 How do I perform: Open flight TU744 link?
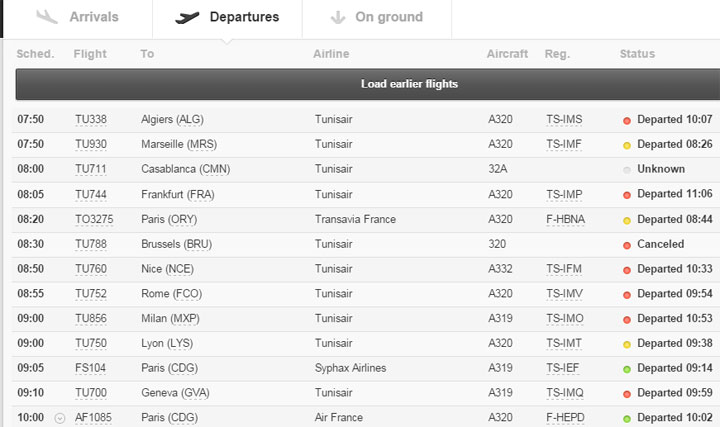(x=91, y=195)
